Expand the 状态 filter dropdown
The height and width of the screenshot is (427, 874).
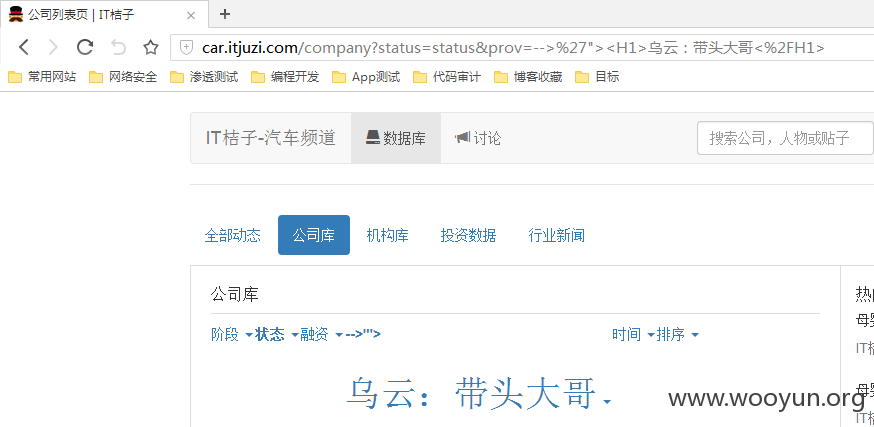(x=277, y=334)
